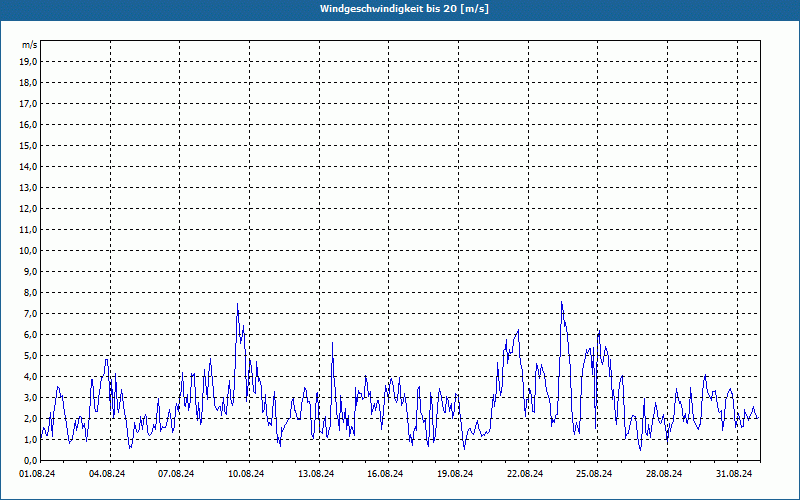Viewport: 800px width, 500px height.
Task: Click the 1,0 y-axis label
Action: 30,439
